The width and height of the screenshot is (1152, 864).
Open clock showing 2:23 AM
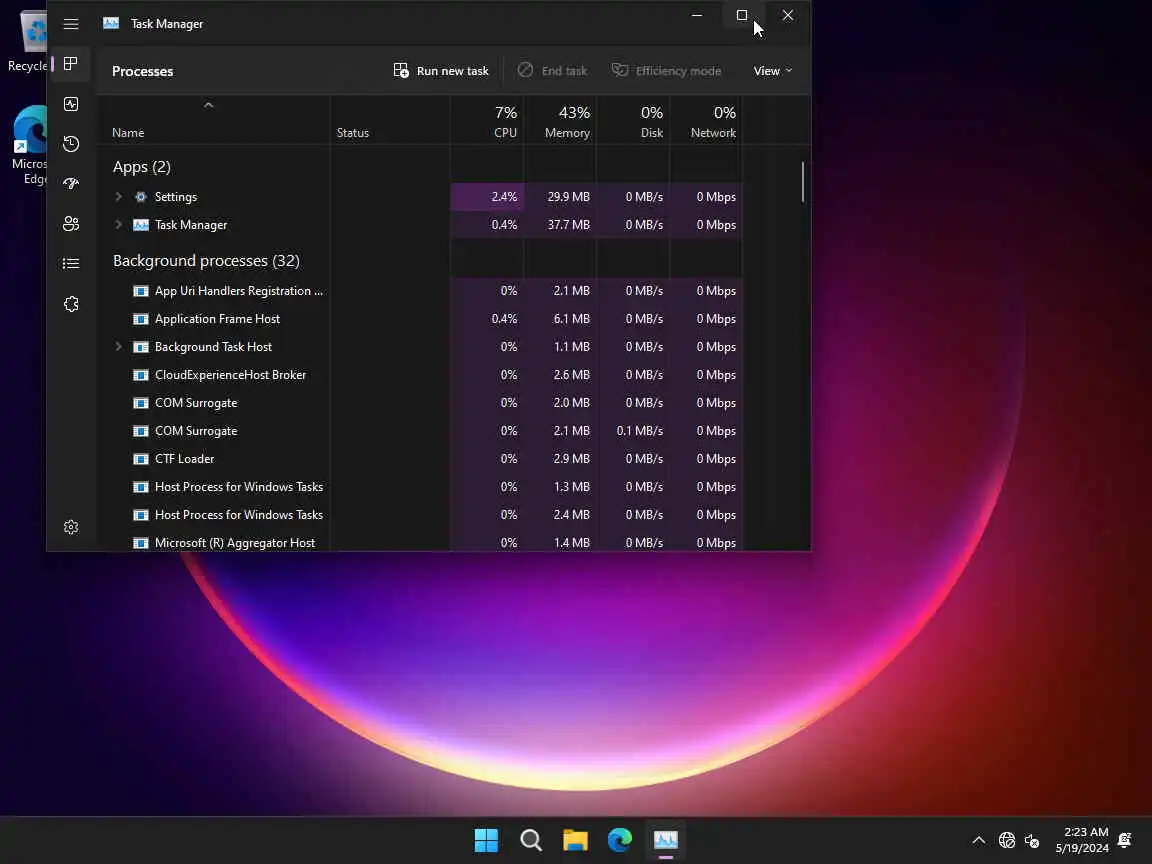(x=1082, y=840)
